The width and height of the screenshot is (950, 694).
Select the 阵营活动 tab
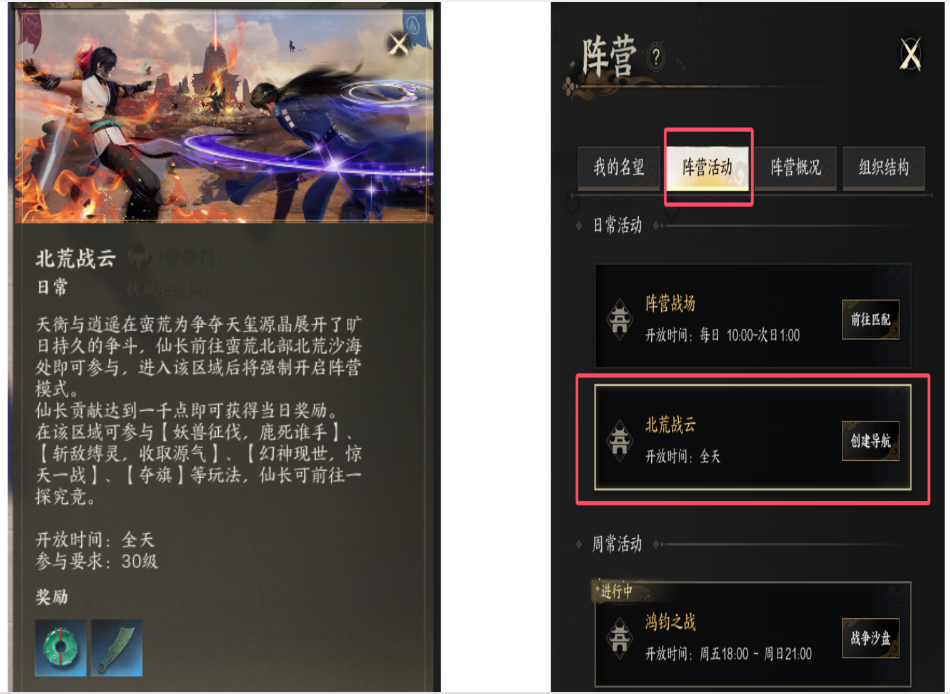[708, 167]
